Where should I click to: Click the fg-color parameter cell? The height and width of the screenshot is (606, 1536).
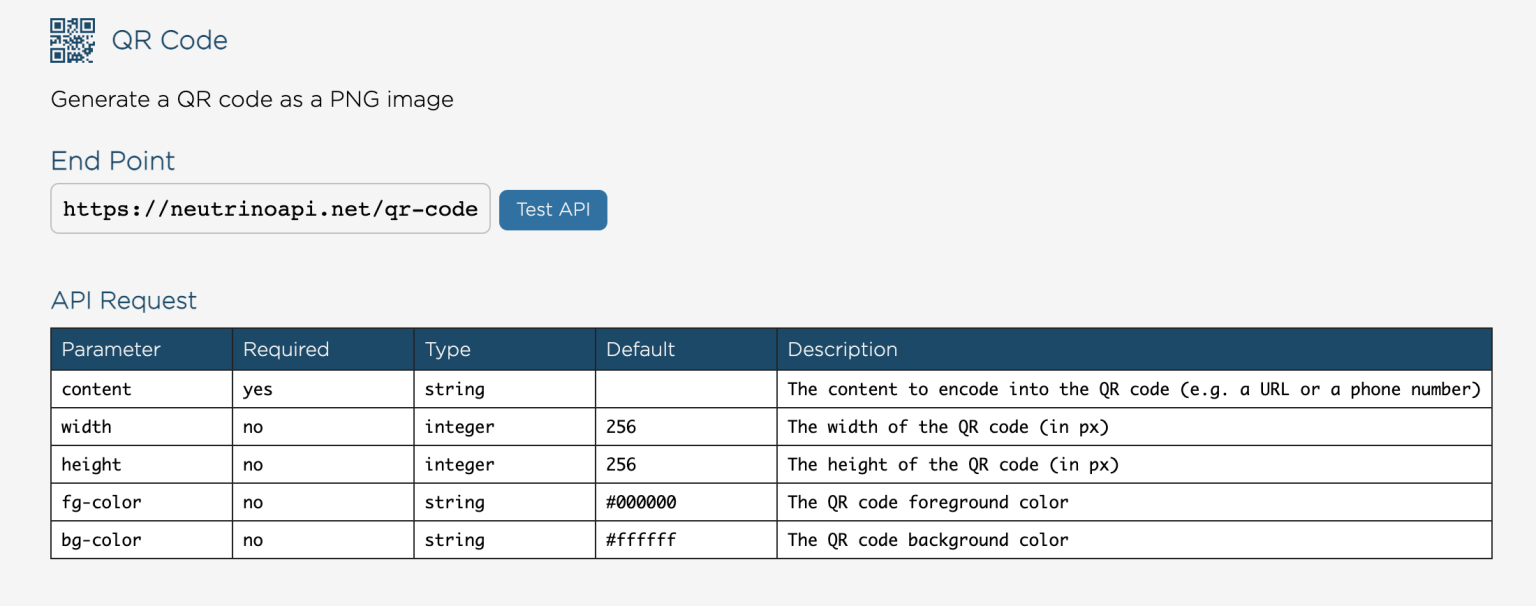(x=97, y=502)
